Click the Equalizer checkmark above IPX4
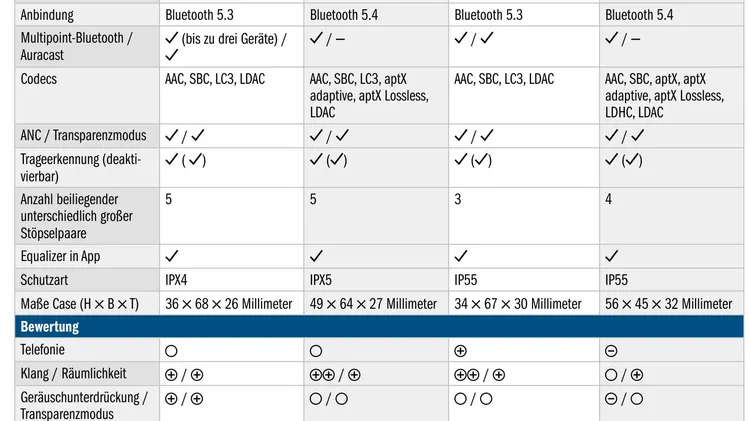 point(171,256)
